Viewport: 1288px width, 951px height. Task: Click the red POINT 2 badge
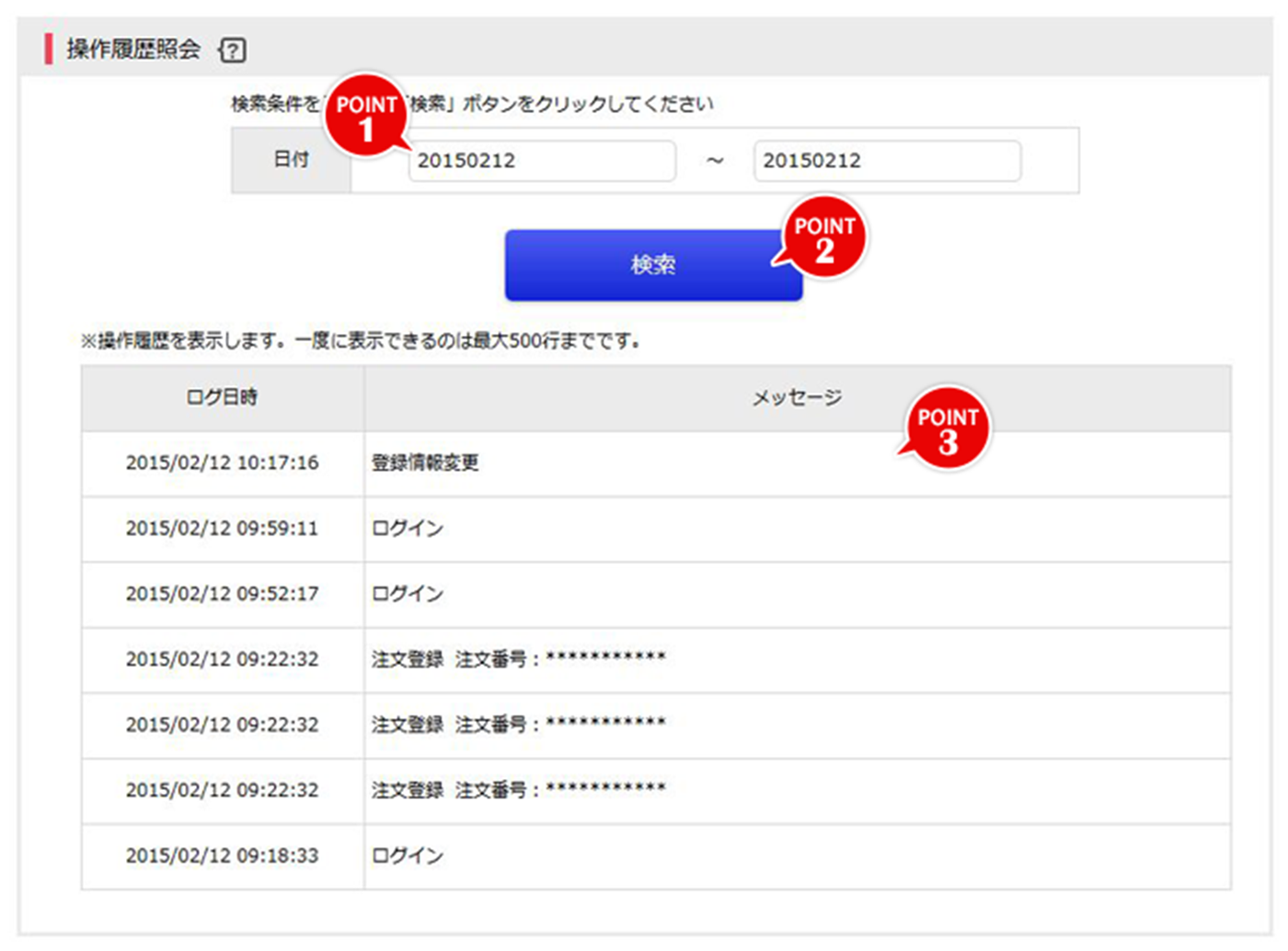(x=824, y=238)
